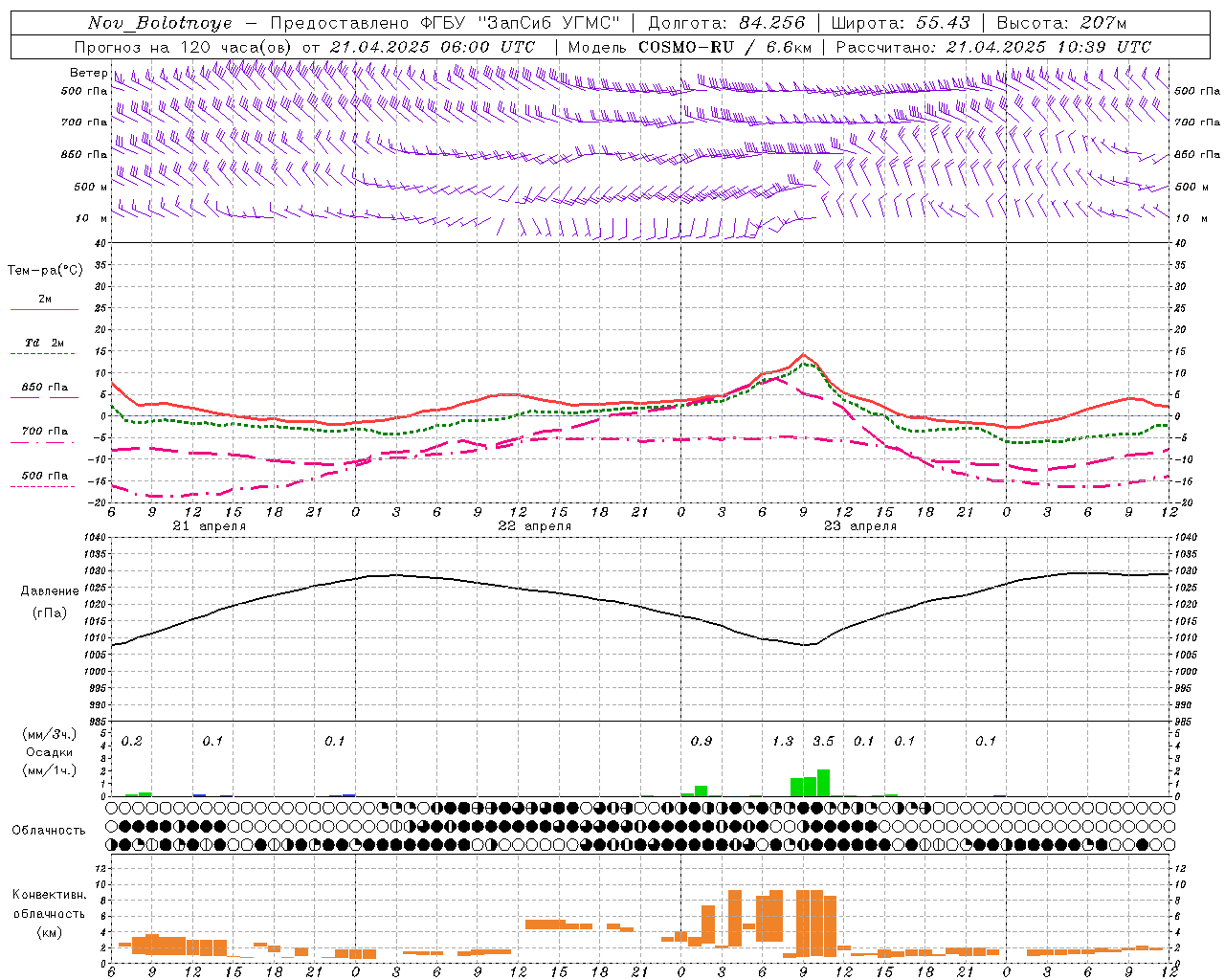
Task: Click the Тем-ра(°C) axis label
Action: (x=45, y=271)
